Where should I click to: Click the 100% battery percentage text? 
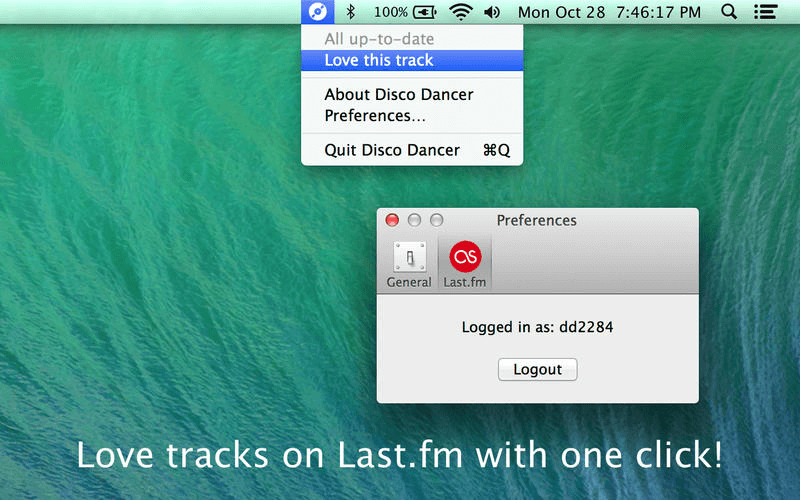[x=391, y=12]
